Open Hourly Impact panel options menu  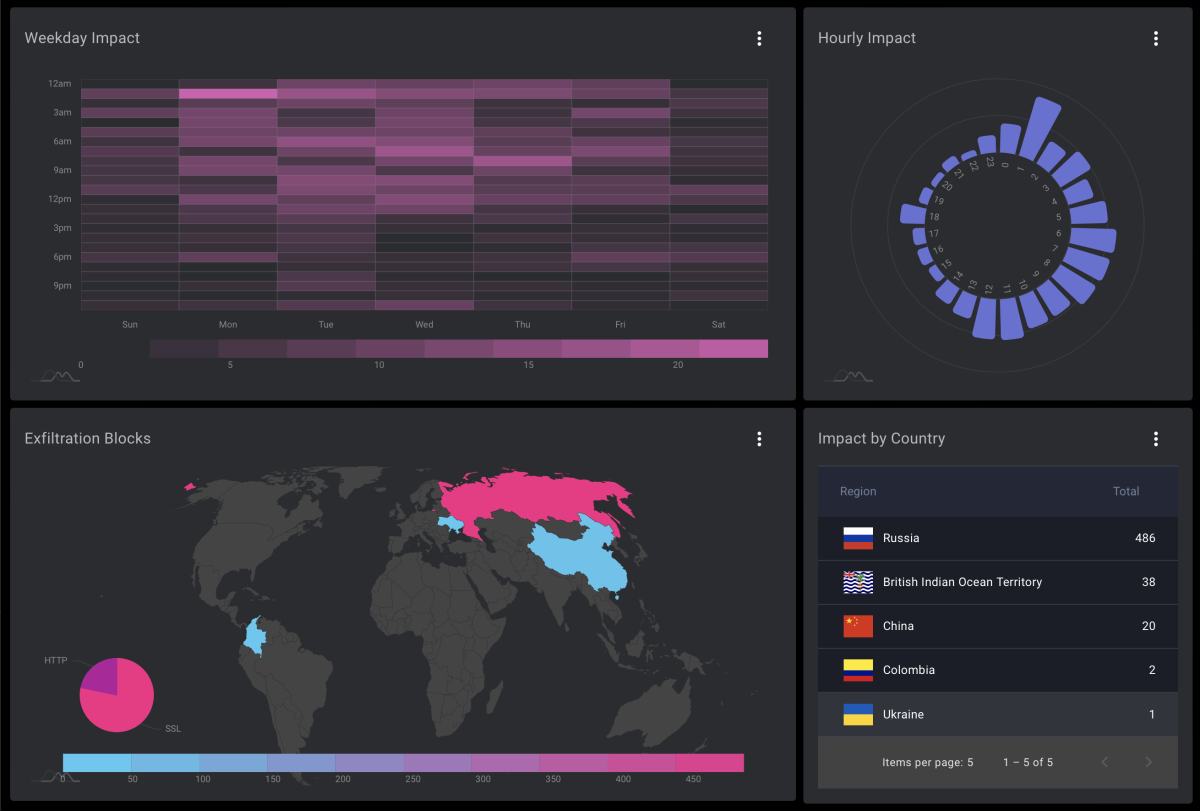(x=1156, y=38)
